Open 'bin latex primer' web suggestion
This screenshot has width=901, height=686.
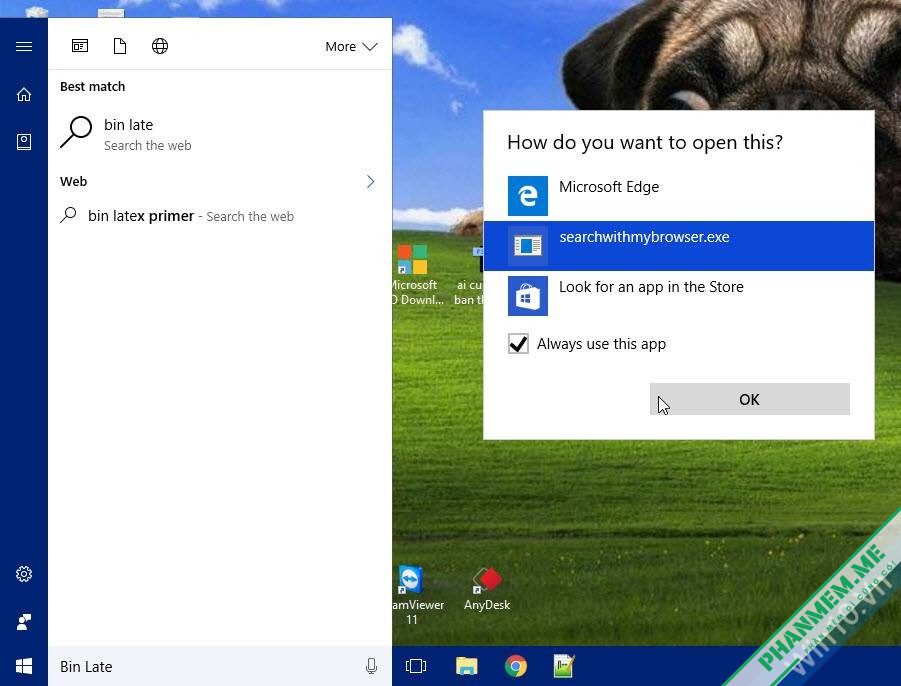coord(220,216)
